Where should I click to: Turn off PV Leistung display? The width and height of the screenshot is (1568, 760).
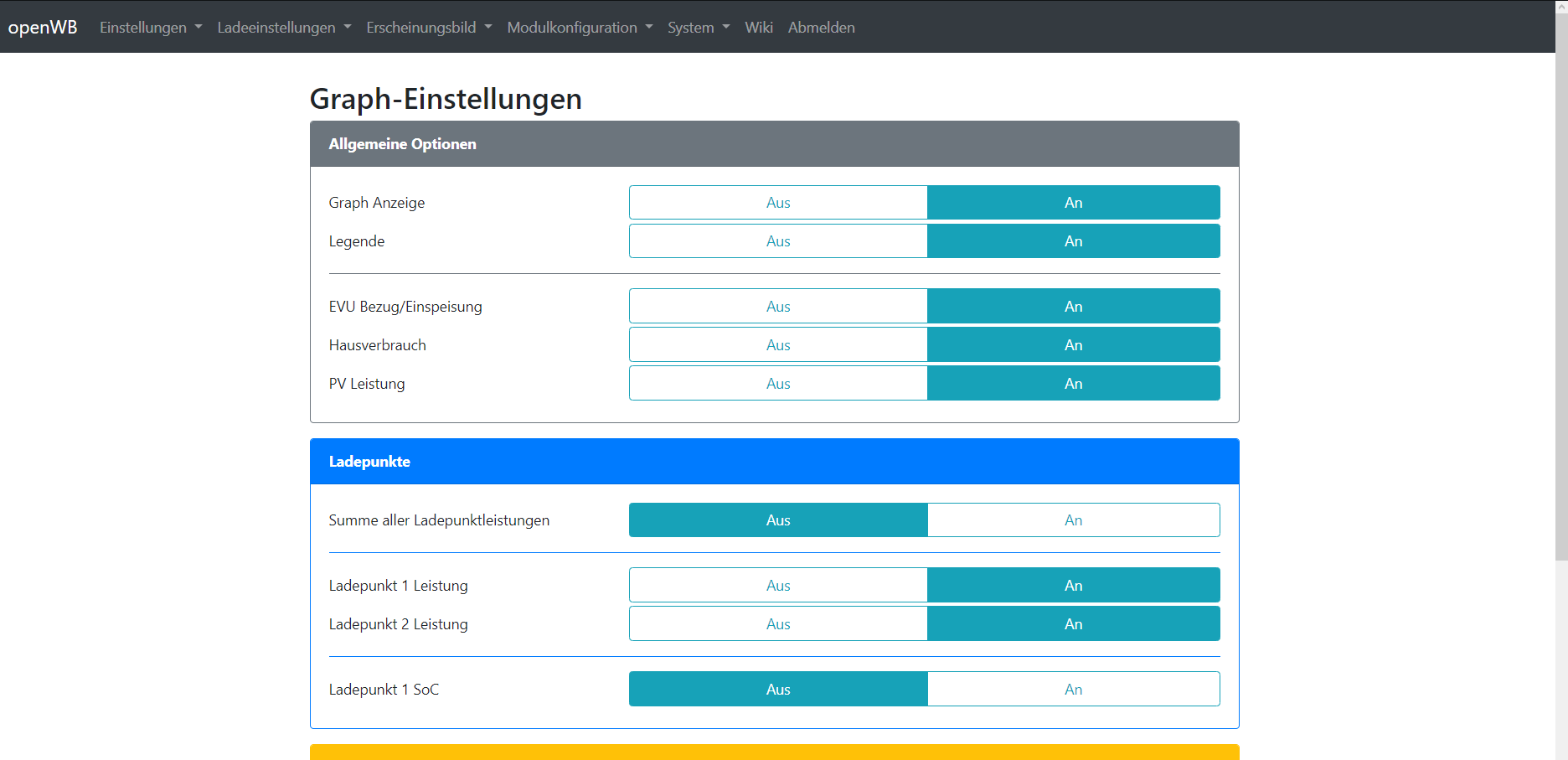point(778,384)
